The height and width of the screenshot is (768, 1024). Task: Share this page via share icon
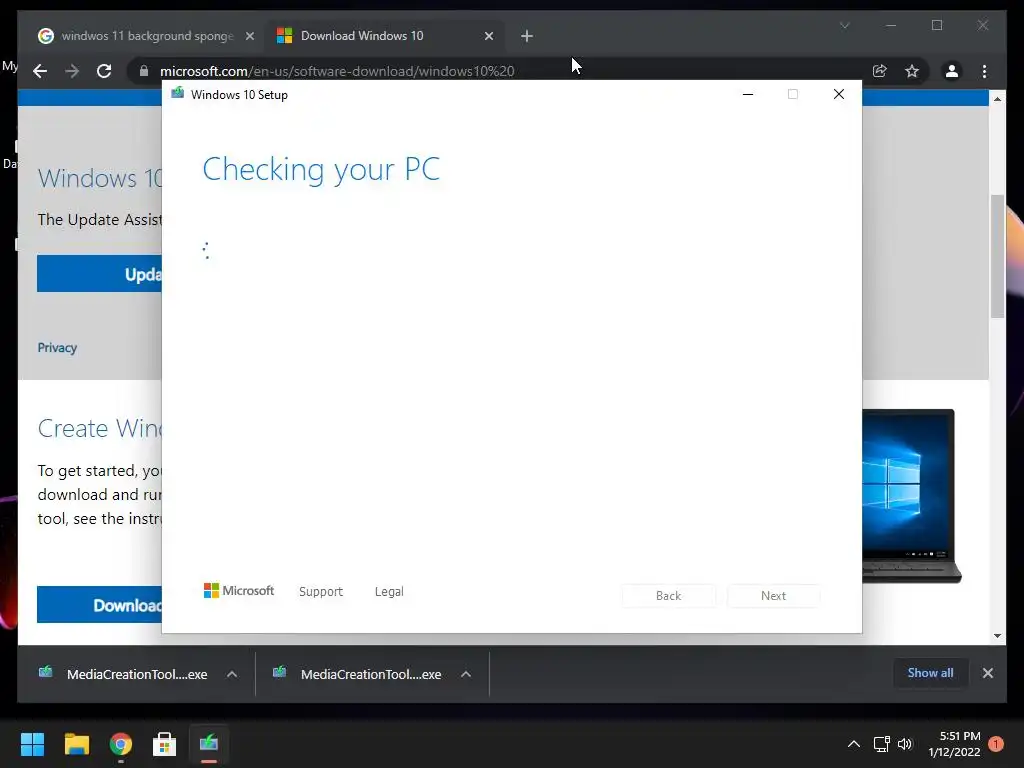880,71
